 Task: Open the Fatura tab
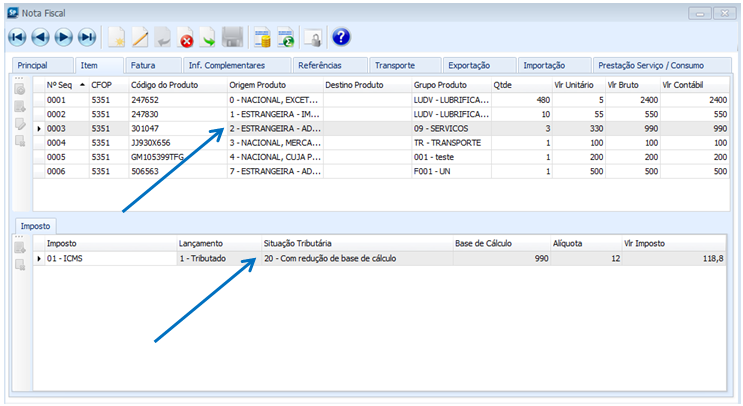[143, 65]
